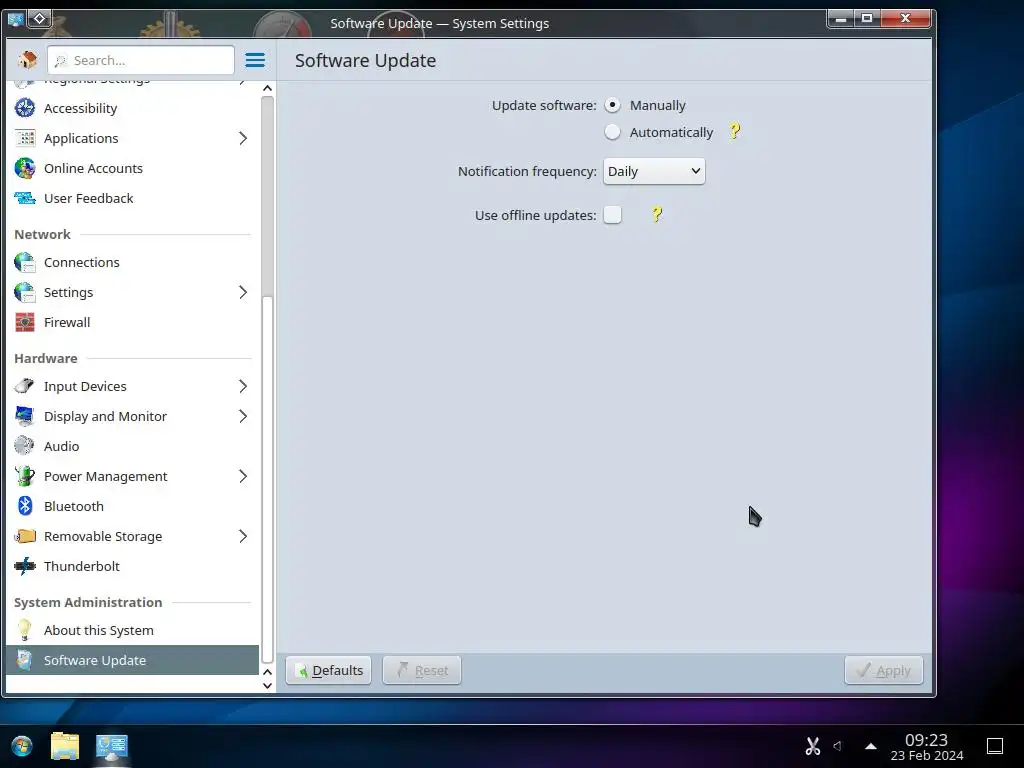Screen dimensions: 1024x768
Task: Click the Apply button
Action: (x=884, y=671)
